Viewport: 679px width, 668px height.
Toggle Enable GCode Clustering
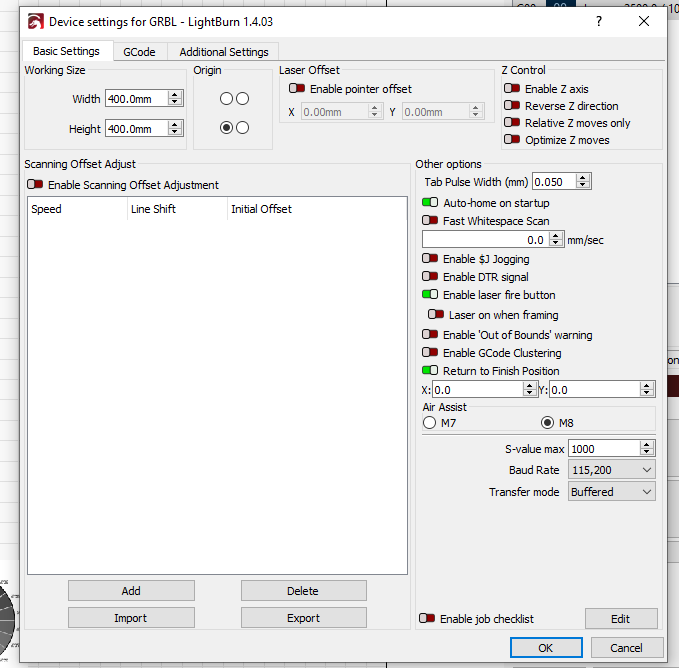pos(430,352)
